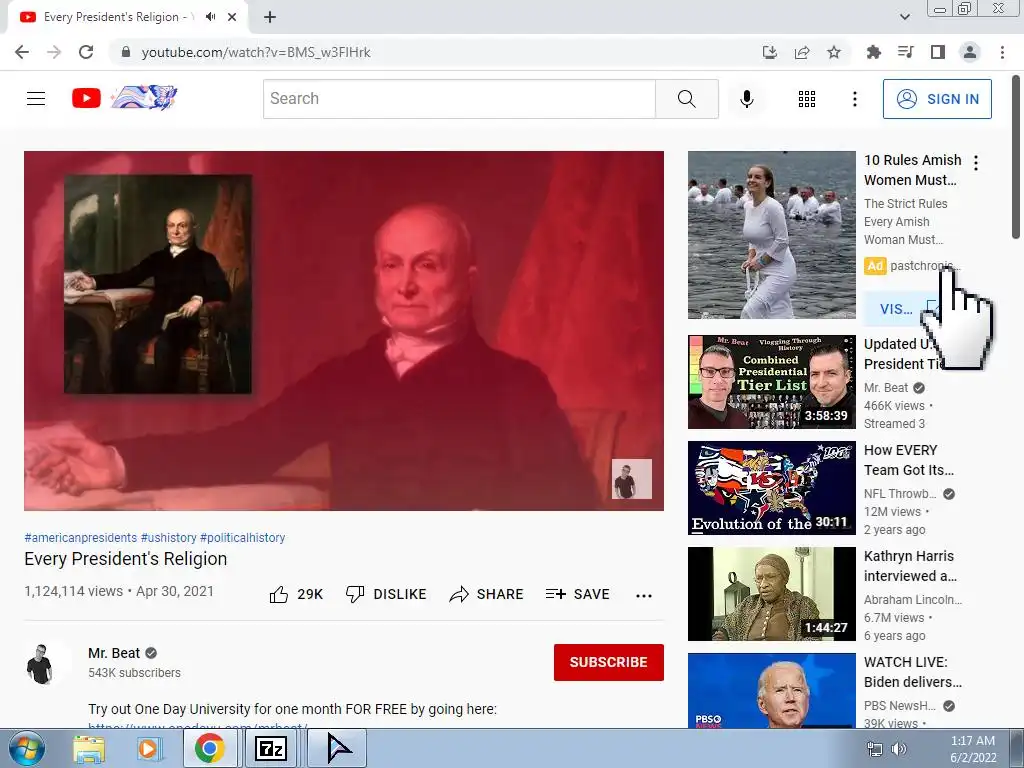The width and height of the screenshot is (1024, 768).
Task: Open 10 Rules Amish Women ad thumbnail
Action: pyautogui.click(x=771, y=235)
